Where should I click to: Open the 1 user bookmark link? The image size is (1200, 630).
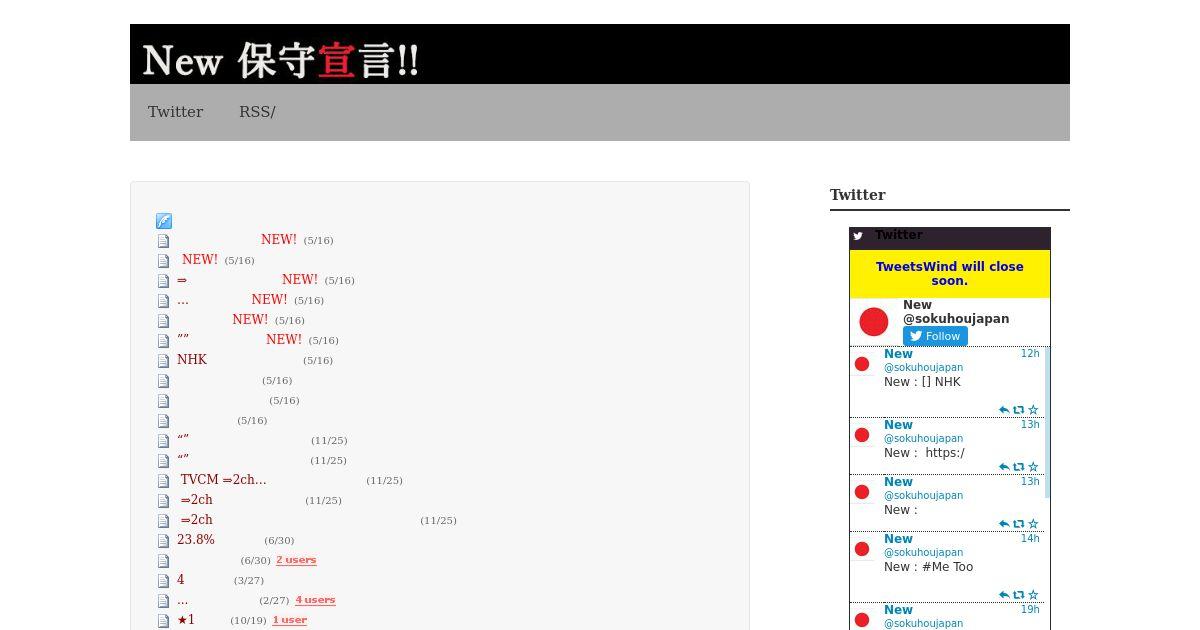[290, 620]
